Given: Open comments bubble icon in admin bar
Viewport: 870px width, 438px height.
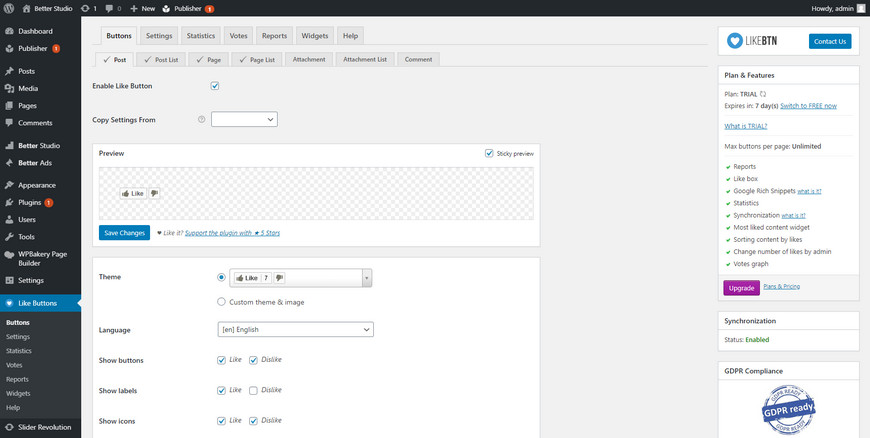Looking at the screenshot, I should pos(109,8).
